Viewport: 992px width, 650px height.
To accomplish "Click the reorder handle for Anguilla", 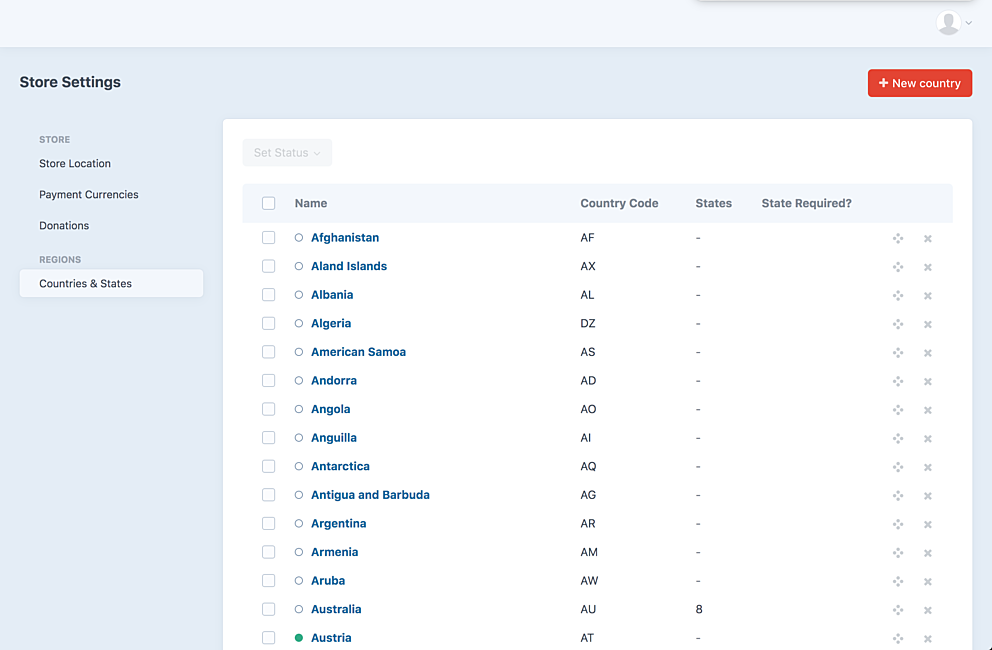I will [x=898, y=439].
